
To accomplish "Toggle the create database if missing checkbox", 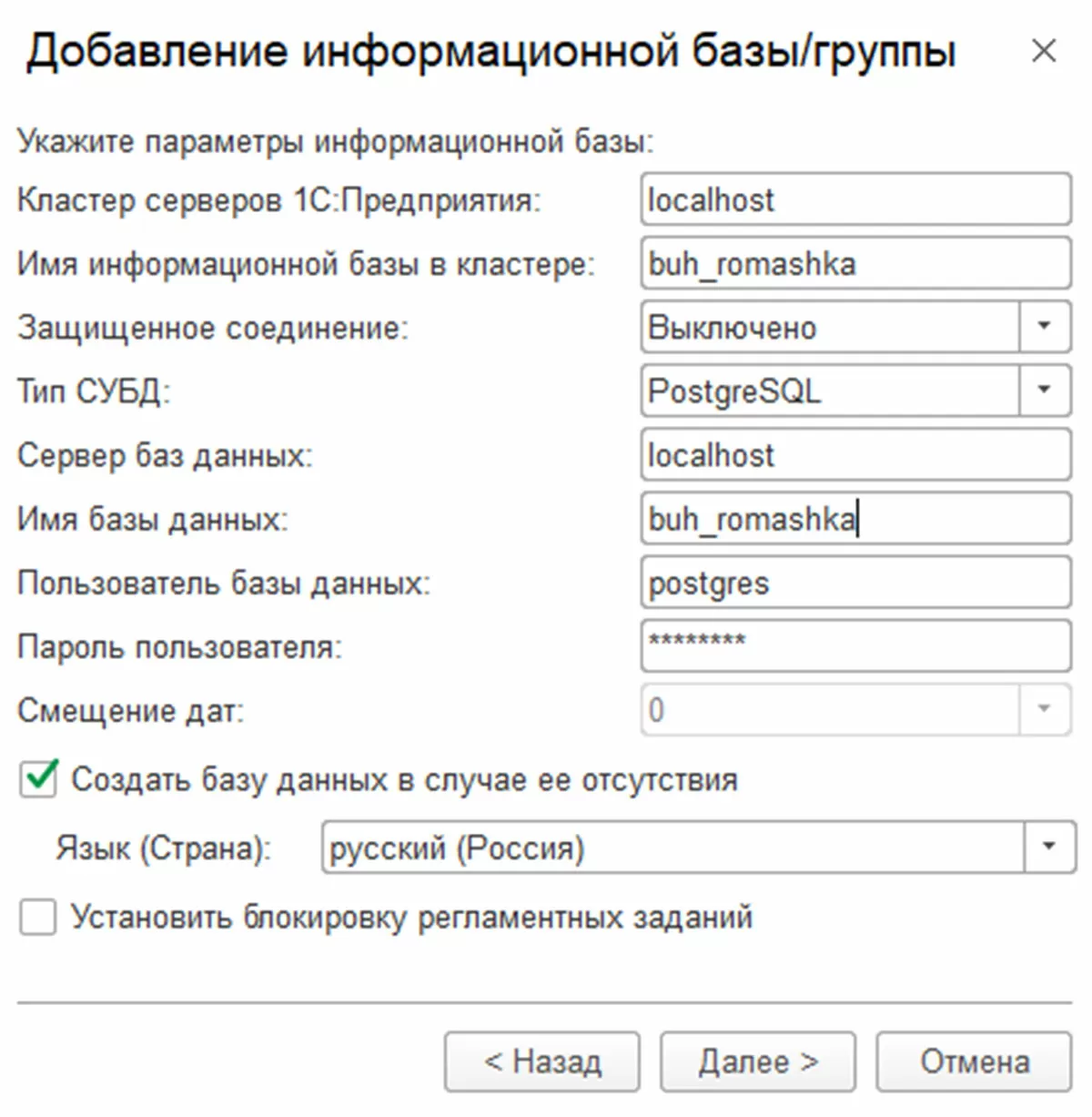I will [x=38, y=780].
